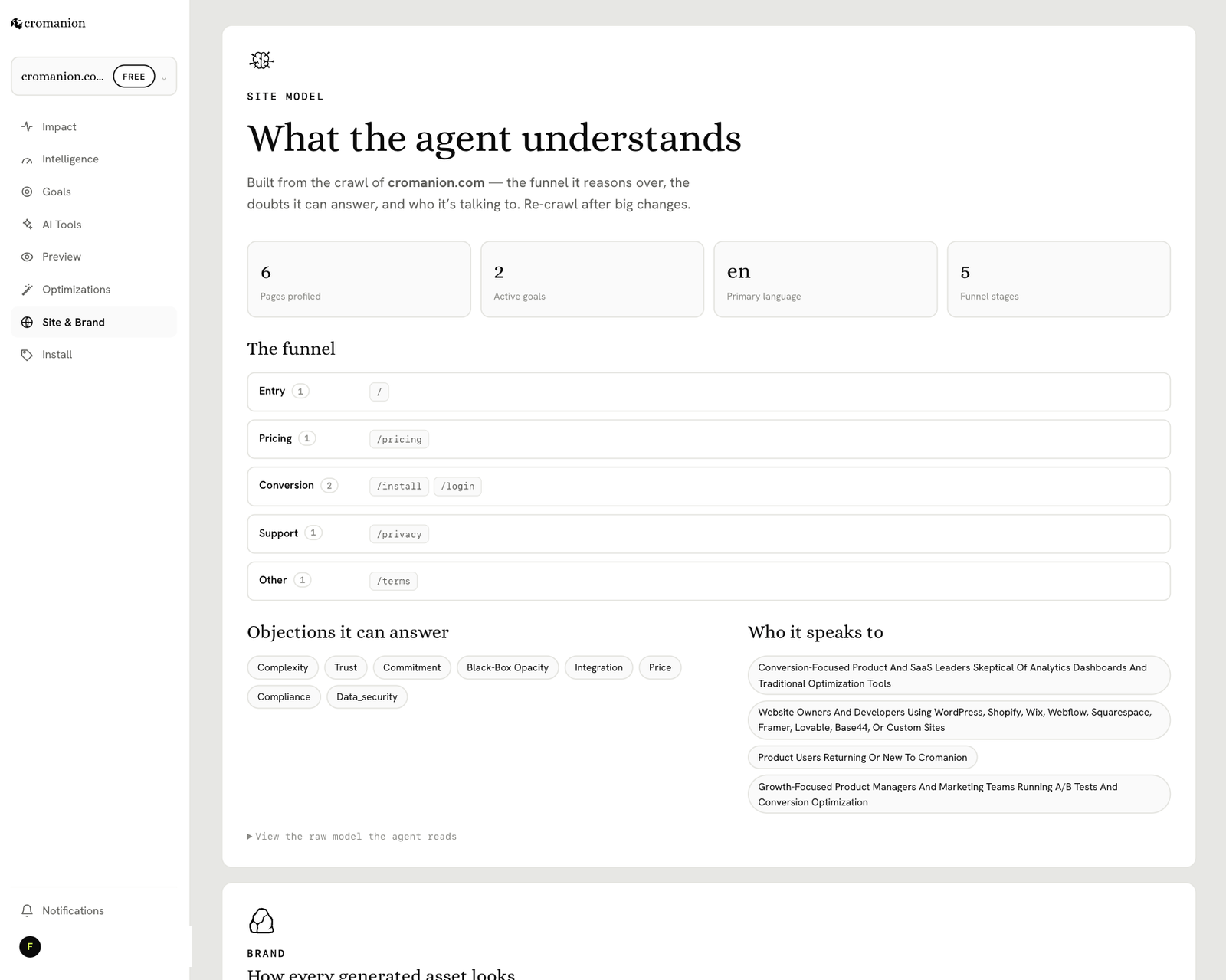Click the SITE MODEL section label
Viewport: 1226px width, 980px height.
(x=285, y=97)
